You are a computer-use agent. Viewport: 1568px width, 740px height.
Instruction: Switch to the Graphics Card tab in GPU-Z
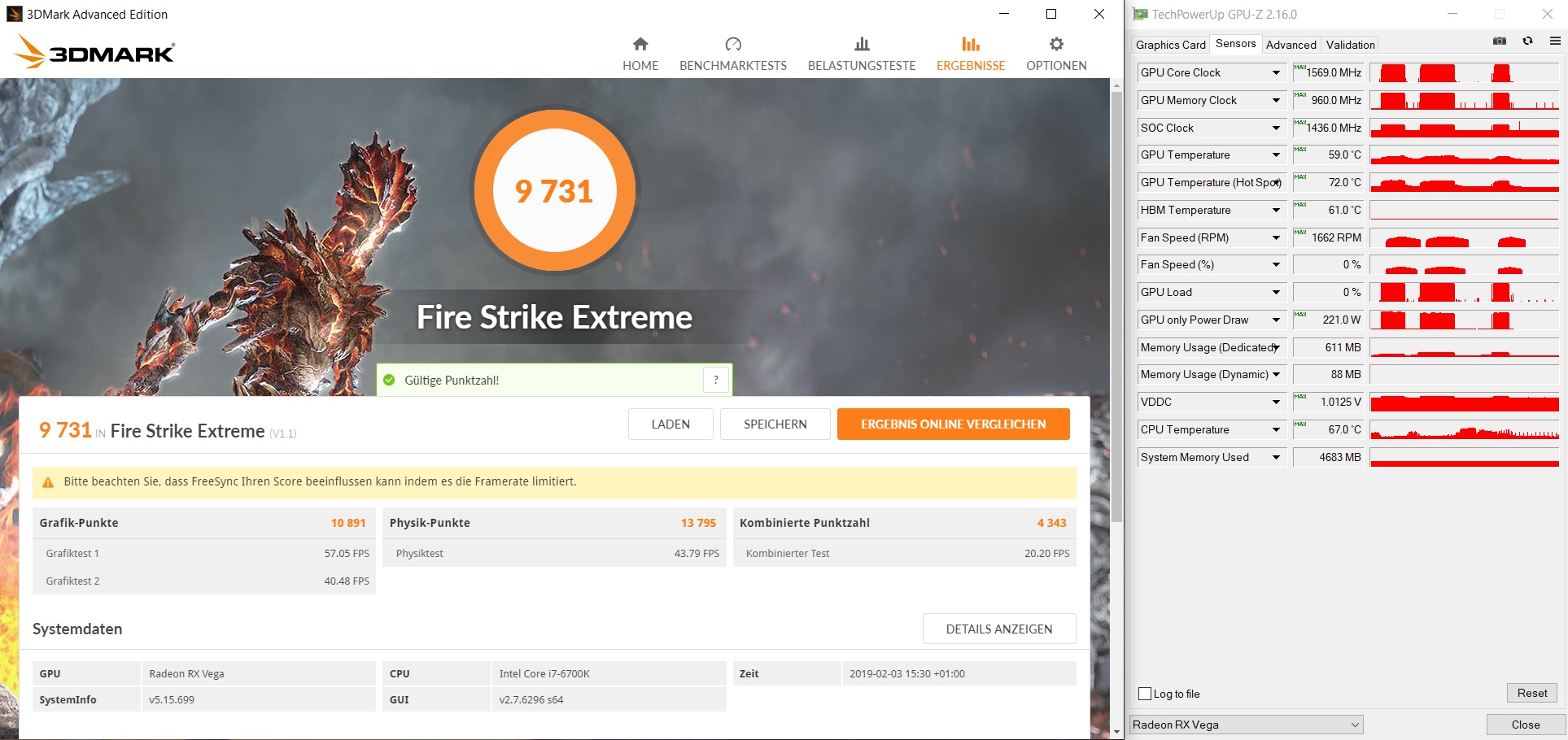(x=1171, y=45)
